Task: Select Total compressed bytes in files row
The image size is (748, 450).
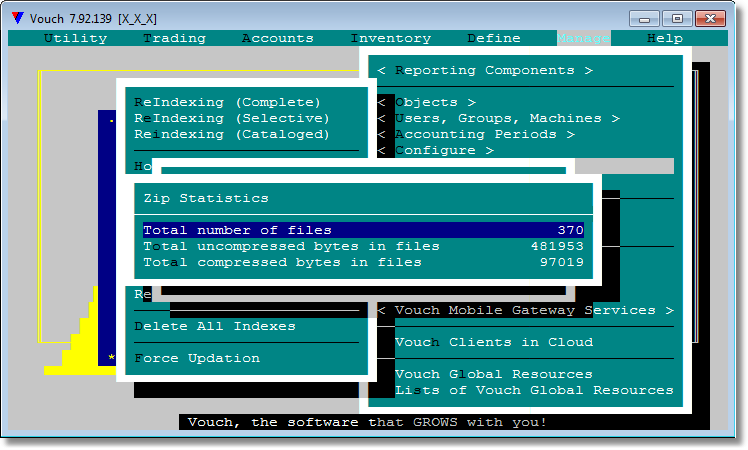Action: [x=364, y=263]
